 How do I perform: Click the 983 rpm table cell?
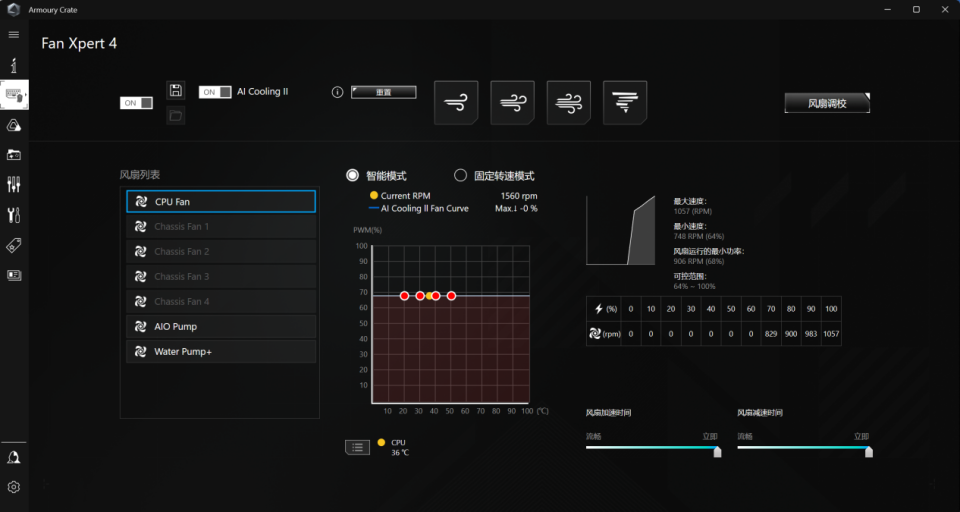click(811, 334)
